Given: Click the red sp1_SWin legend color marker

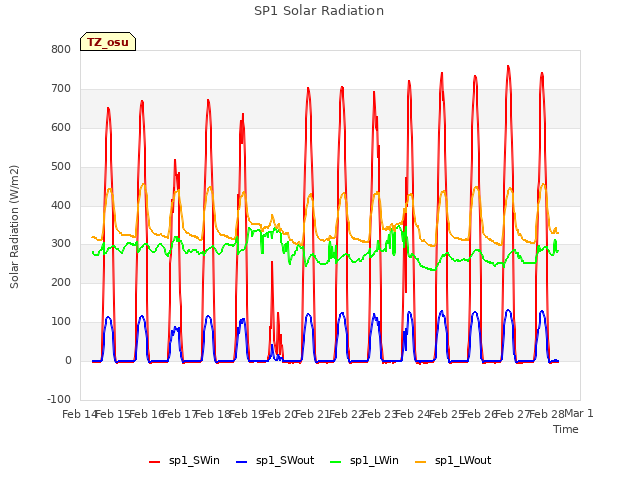Looking at the screenshot, I should tap(154, 461).
